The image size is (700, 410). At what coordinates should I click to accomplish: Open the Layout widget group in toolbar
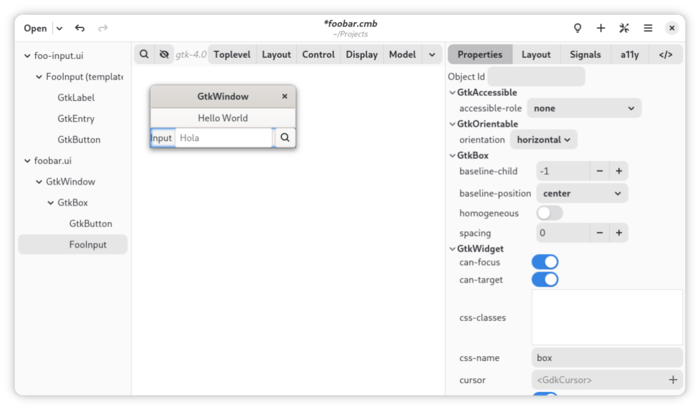click(x=276, y=54)
